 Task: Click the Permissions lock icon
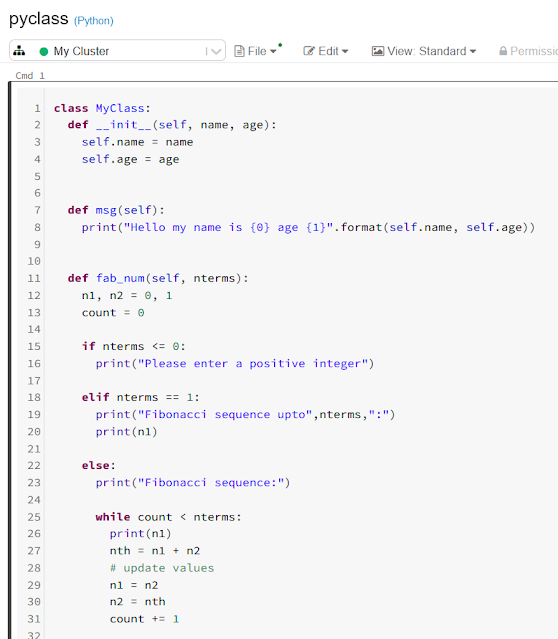pyautogui.click(x=503, y=51)
